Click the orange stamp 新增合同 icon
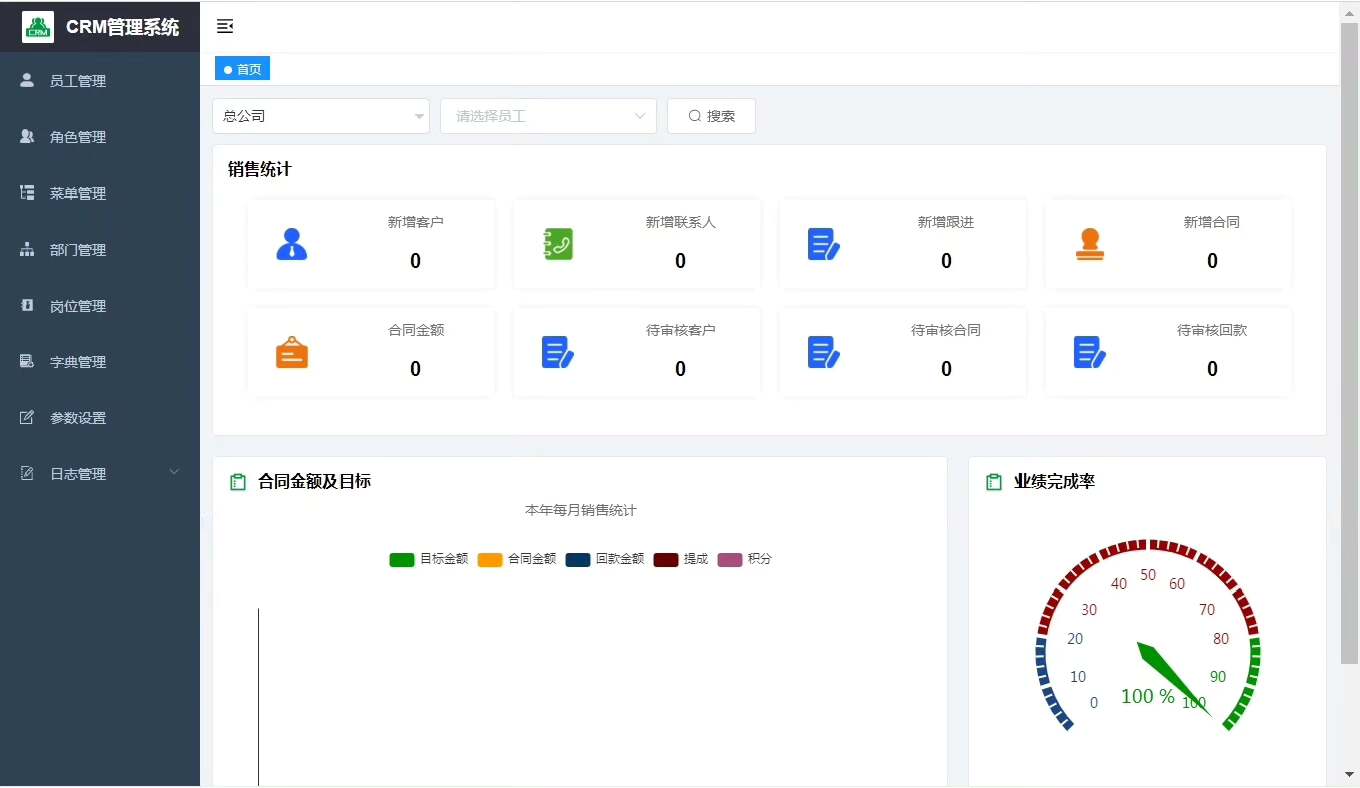 (x=1090, y=244)
